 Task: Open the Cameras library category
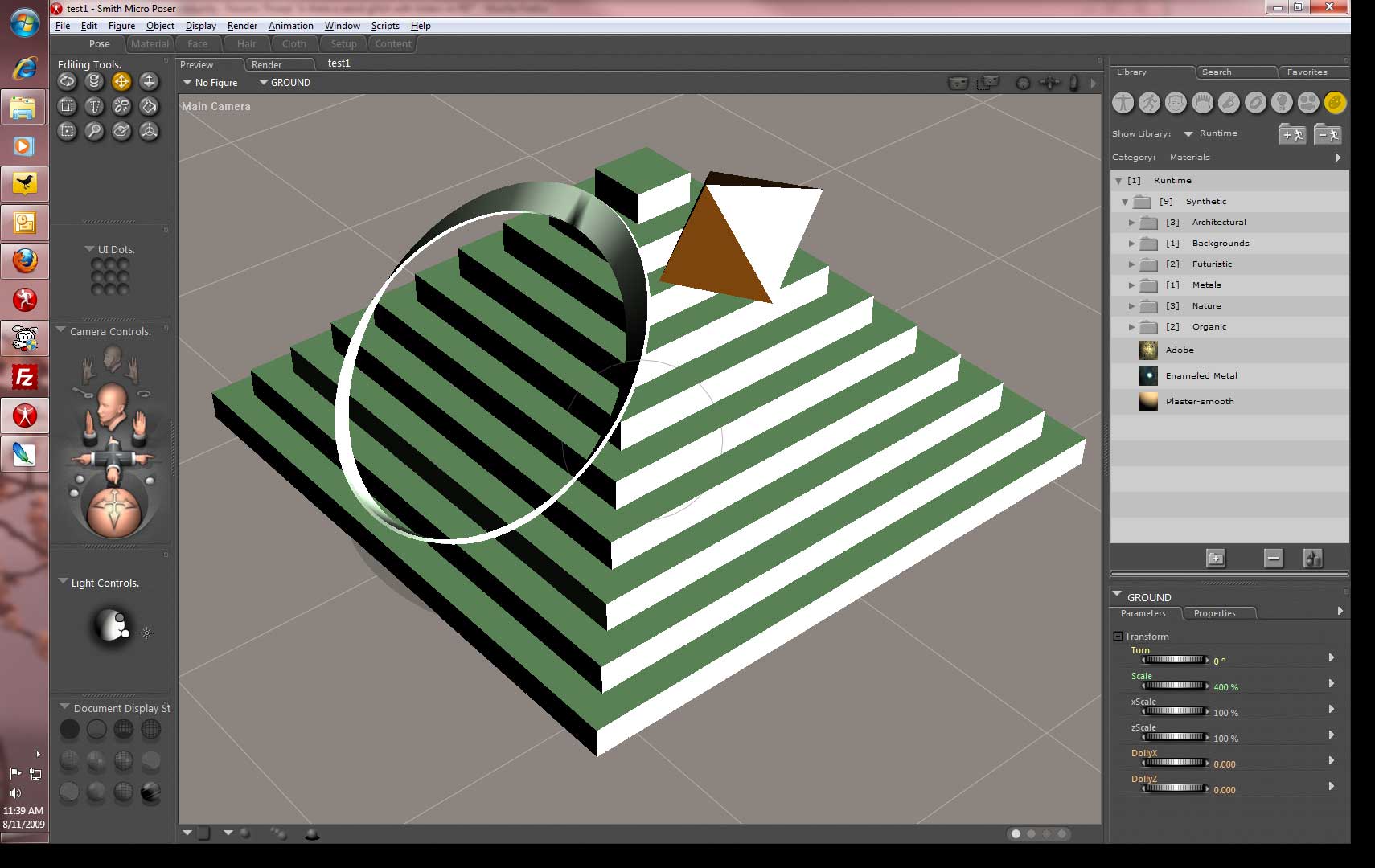point(1308,103)
